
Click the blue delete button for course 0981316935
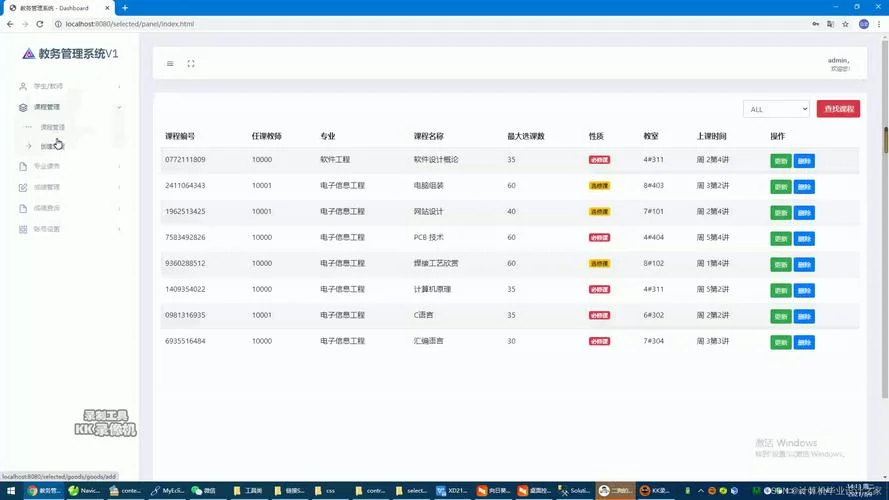(x=804, y=316)
